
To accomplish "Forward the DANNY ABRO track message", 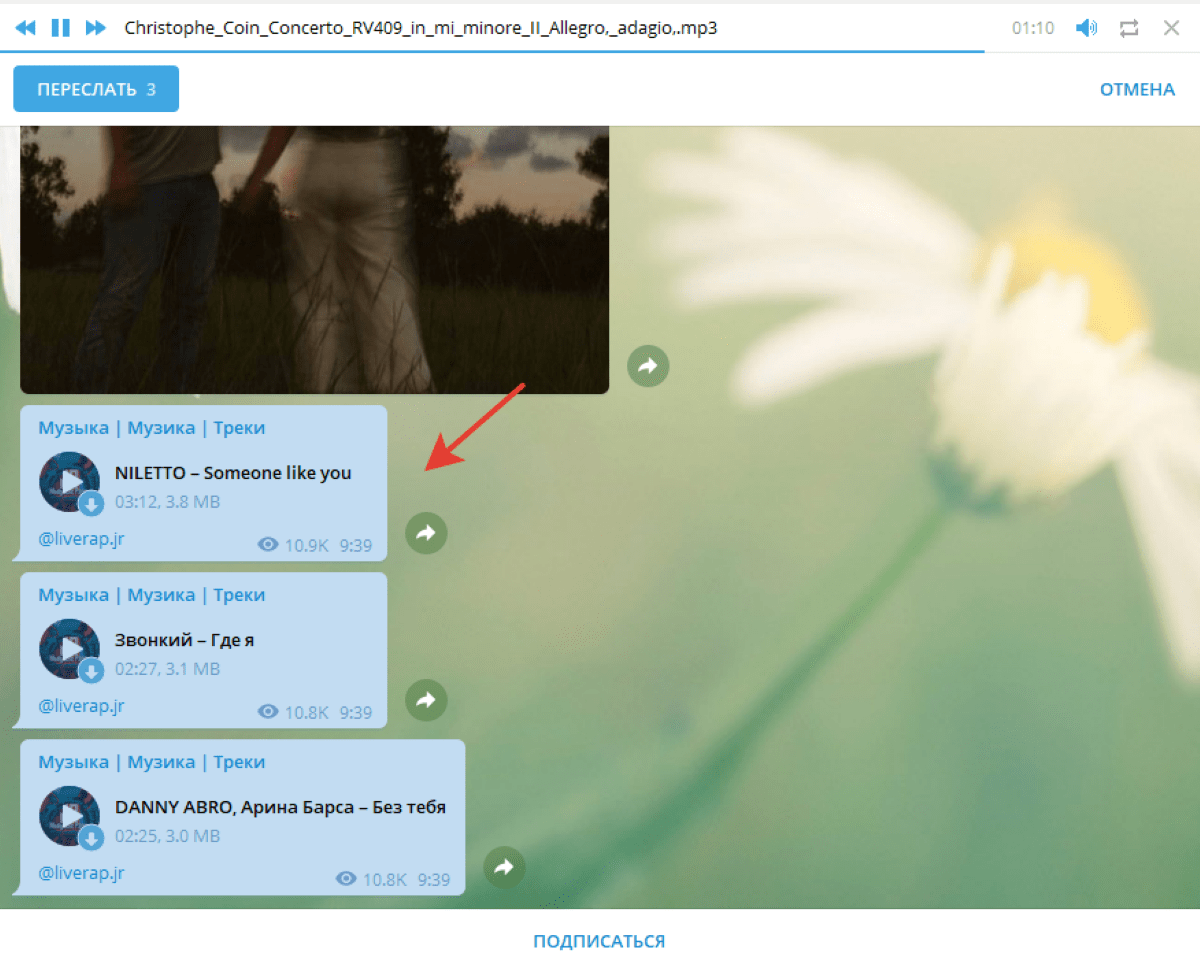I will click(x=504, y=868).
